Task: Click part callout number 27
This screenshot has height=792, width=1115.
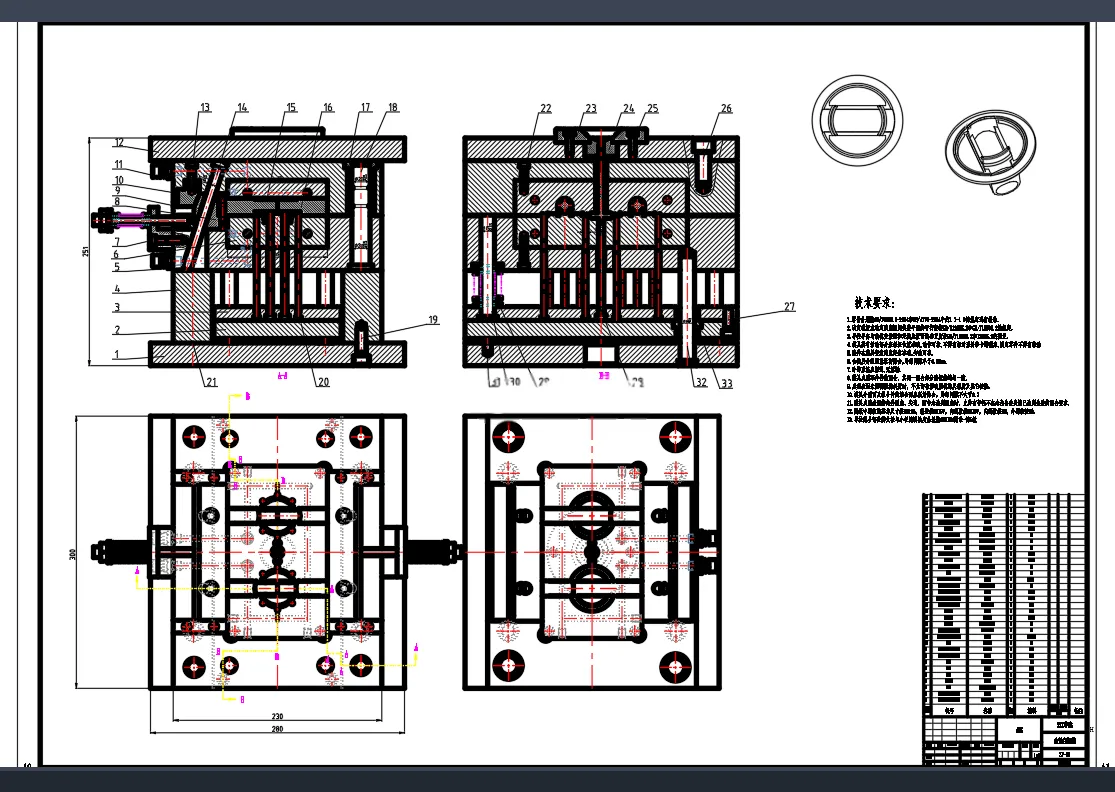Action: tap(789, 306)
